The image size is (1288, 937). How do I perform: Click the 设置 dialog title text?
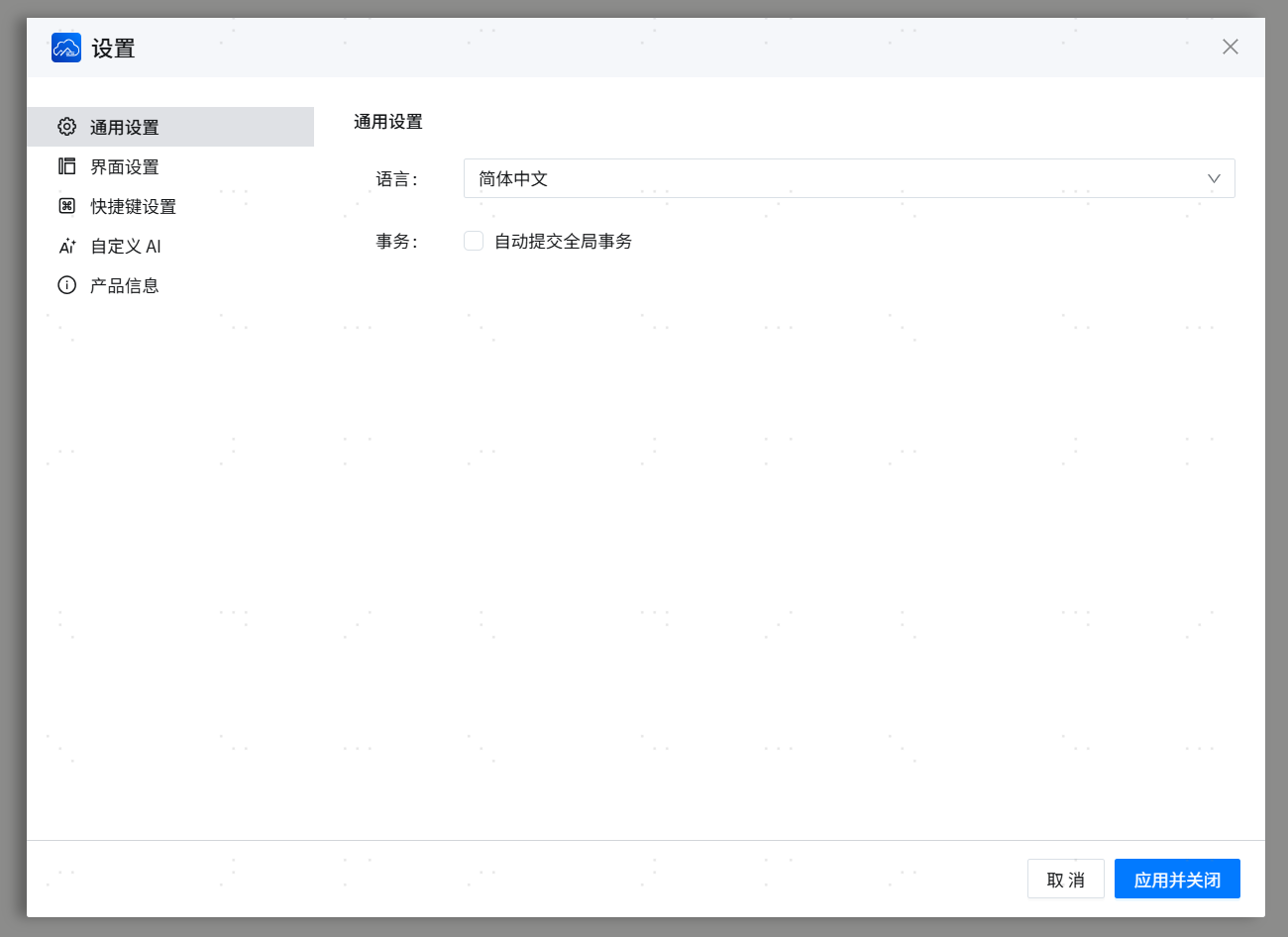point(113,49)
